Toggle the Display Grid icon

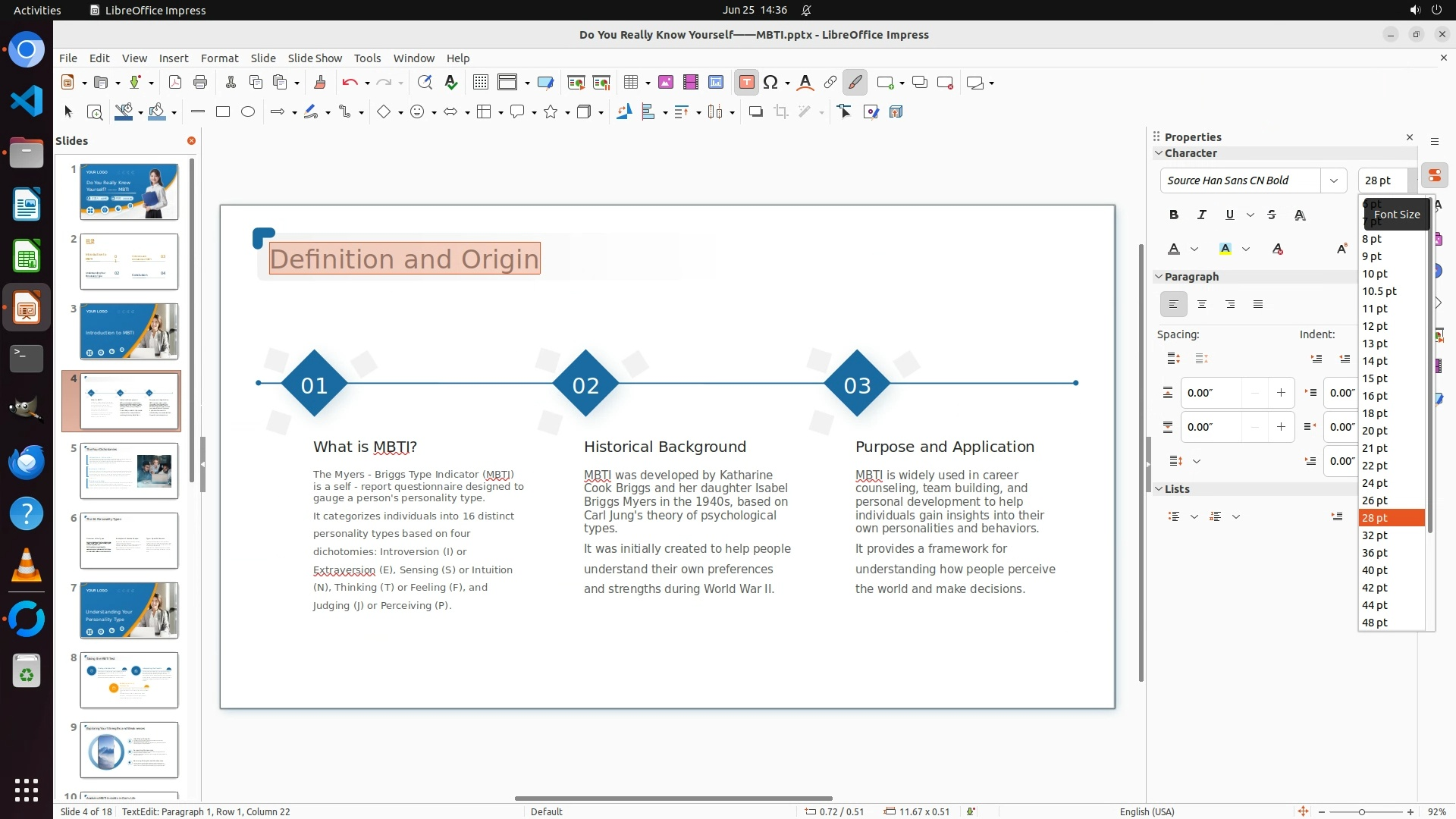(481, 83)
